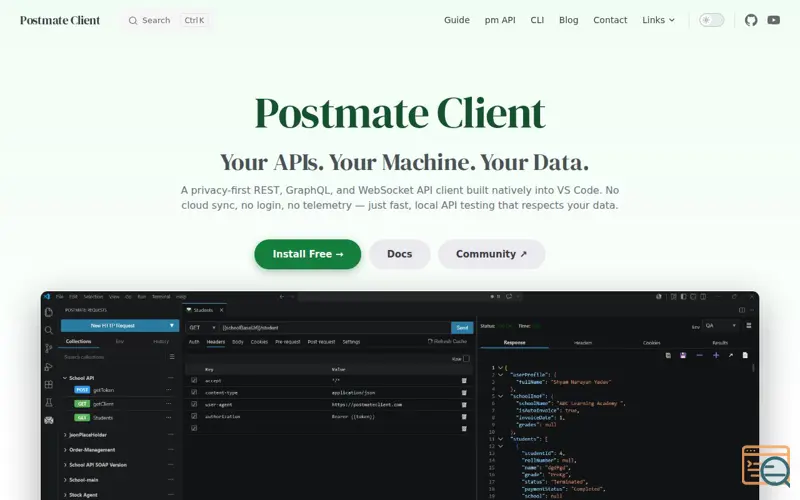The image size is (800, 500).
Task: Uncheck the user-agent header checkbox
Action: tap(194, 404)
